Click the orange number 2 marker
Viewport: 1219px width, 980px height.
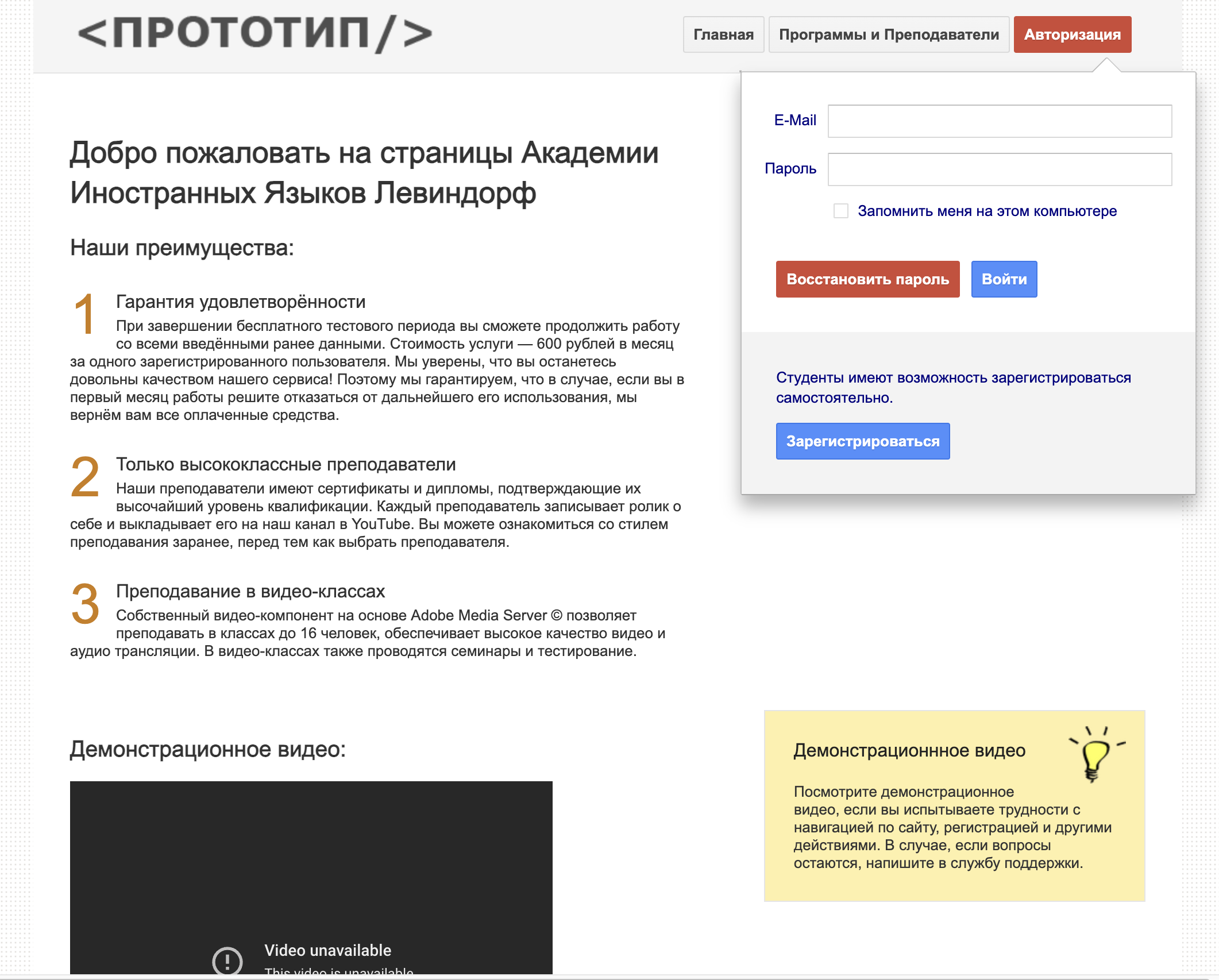click(85, 476)
